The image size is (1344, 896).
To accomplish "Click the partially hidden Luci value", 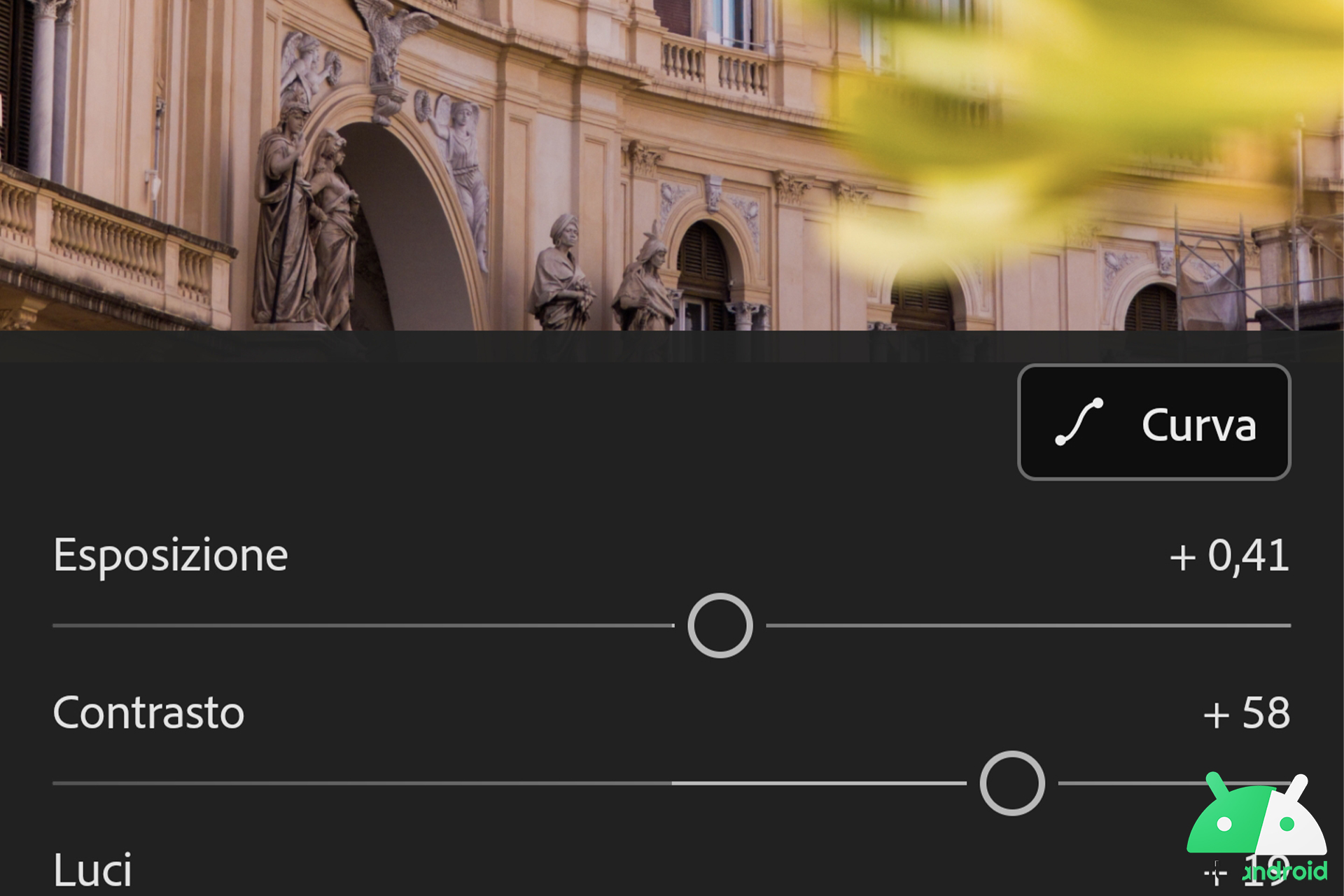I will 1246,871.
